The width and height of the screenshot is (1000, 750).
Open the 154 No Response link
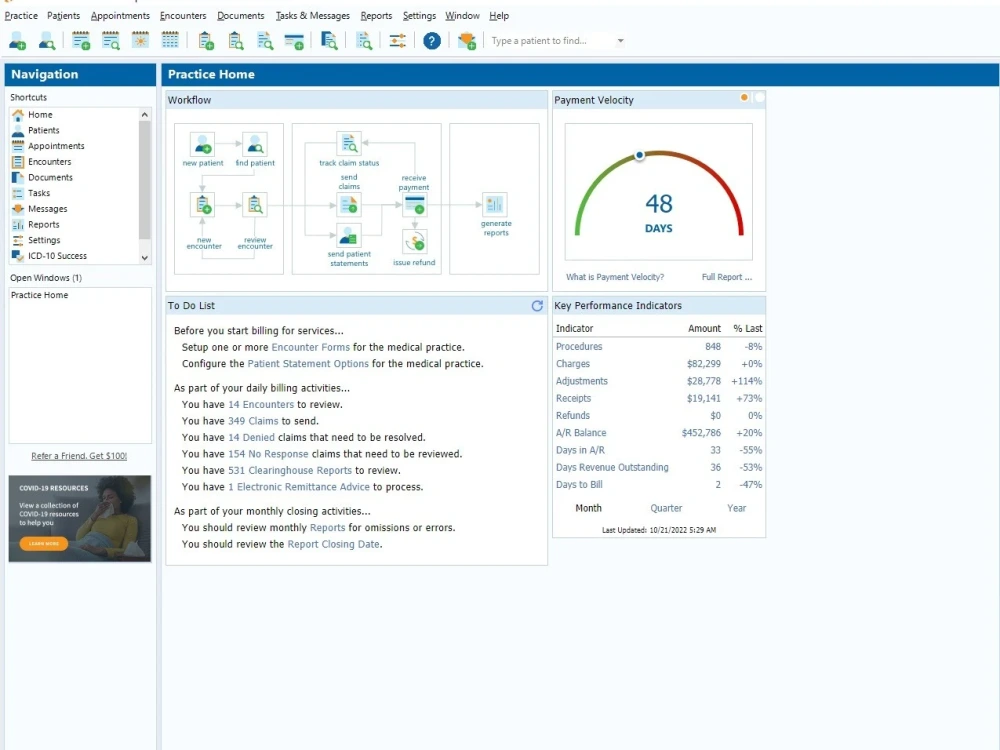click(x=268, y=454)
